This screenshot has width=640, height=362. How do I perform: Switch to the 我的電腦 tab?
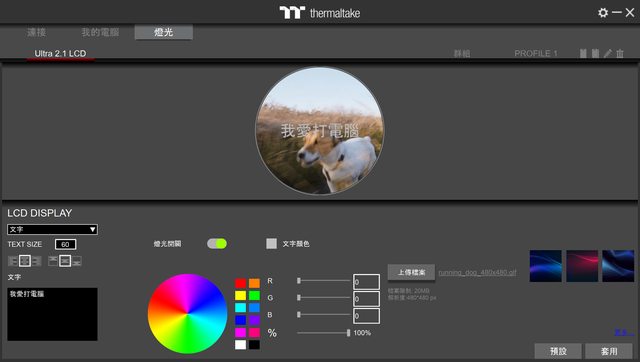[x=100, y=32]
